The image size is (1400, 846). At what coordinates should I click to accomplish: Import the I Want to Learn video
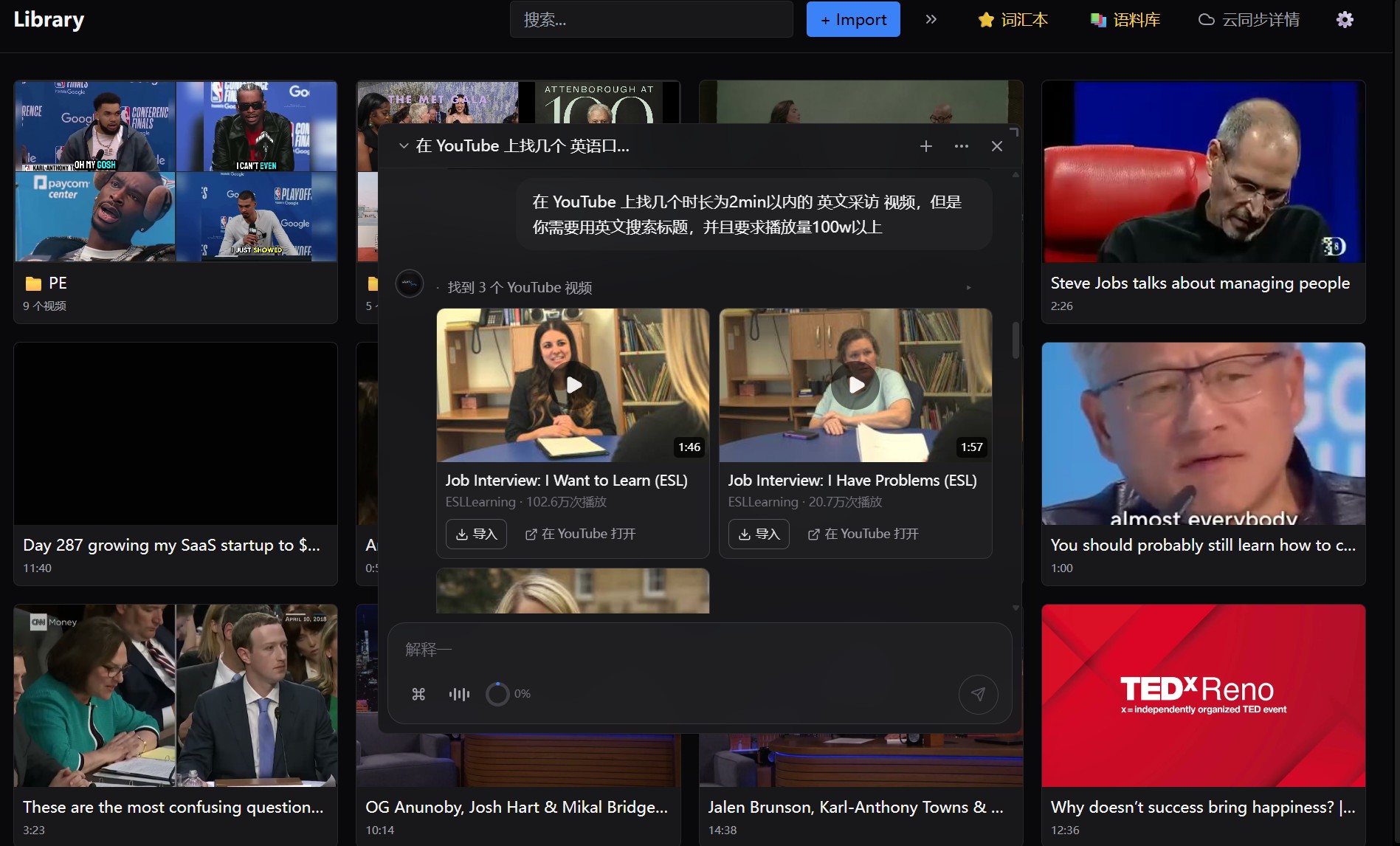[476, 534]
